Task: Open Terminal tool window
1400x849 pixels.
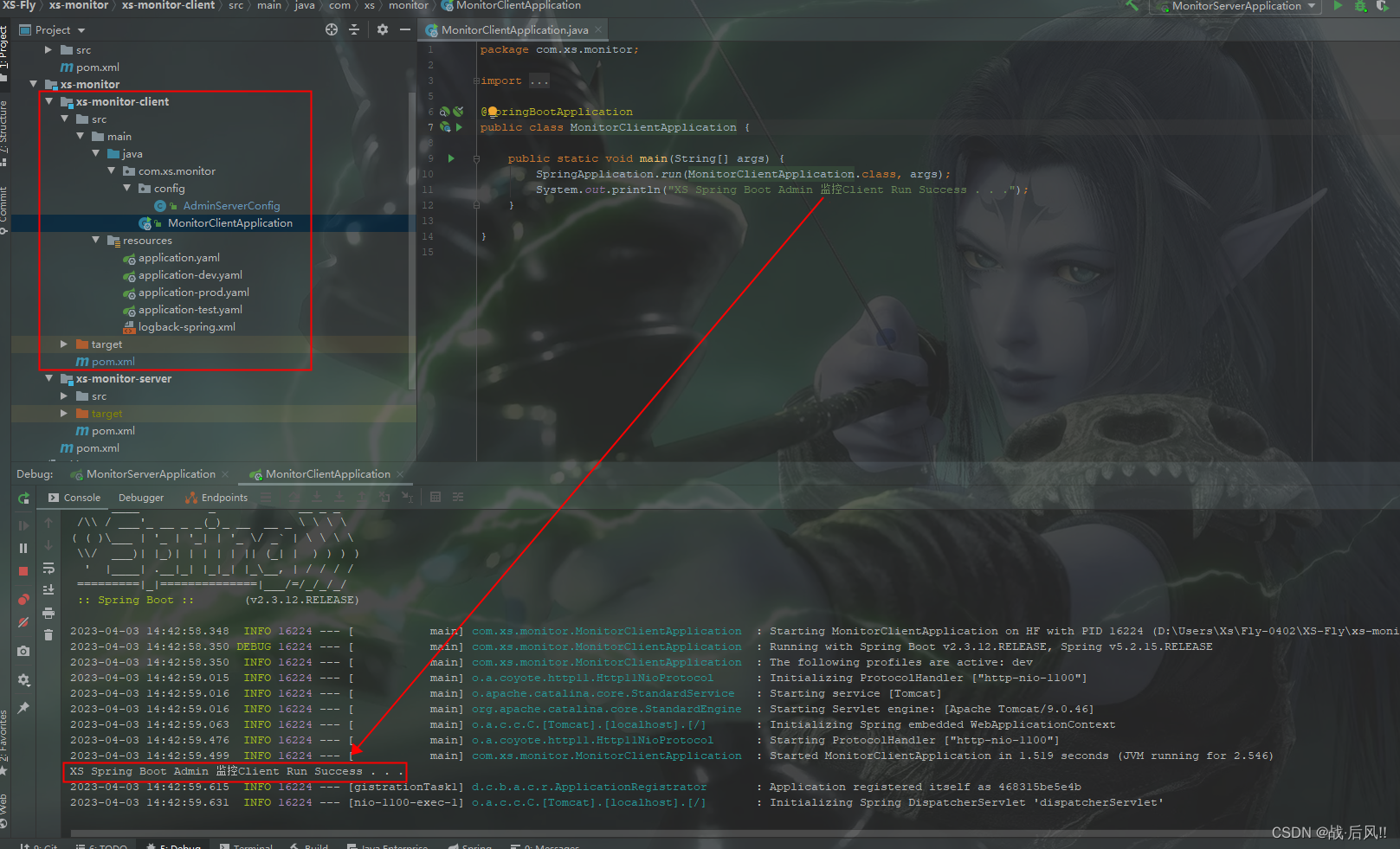Action: [247, 846]
